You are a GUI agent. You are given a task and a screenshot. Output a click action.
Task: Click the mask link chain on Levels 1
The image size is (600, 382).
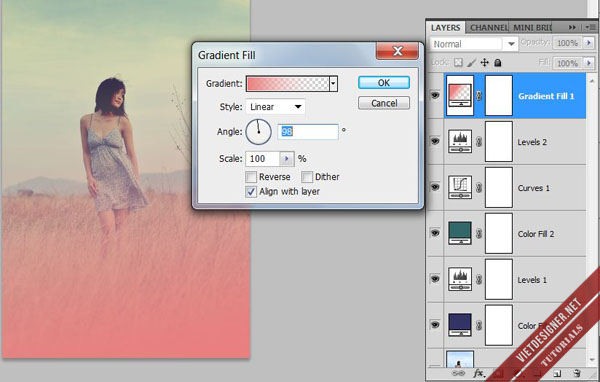pos(479,280)
